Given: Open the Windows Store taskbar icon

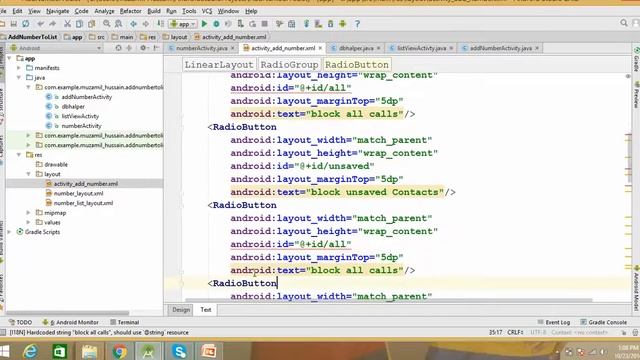Looking at the screenshot, I should [x=60, y=351].
